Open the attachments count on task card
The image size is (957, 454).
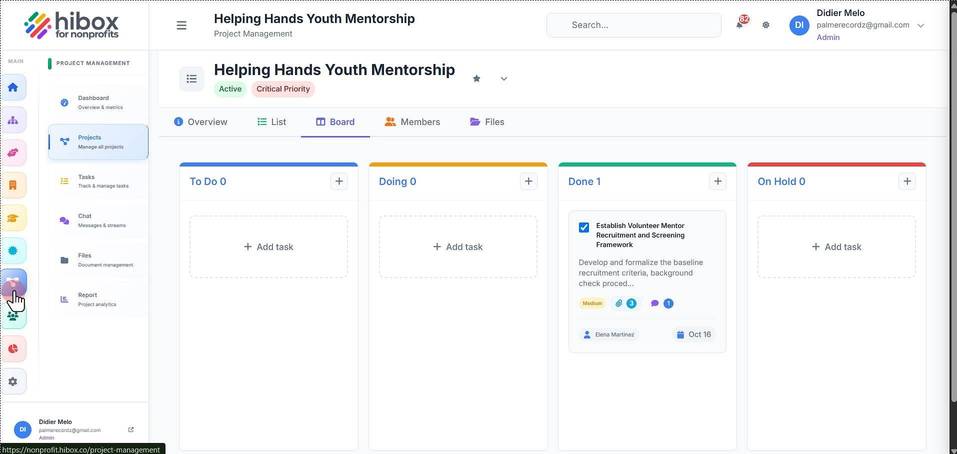click(626, 303)
